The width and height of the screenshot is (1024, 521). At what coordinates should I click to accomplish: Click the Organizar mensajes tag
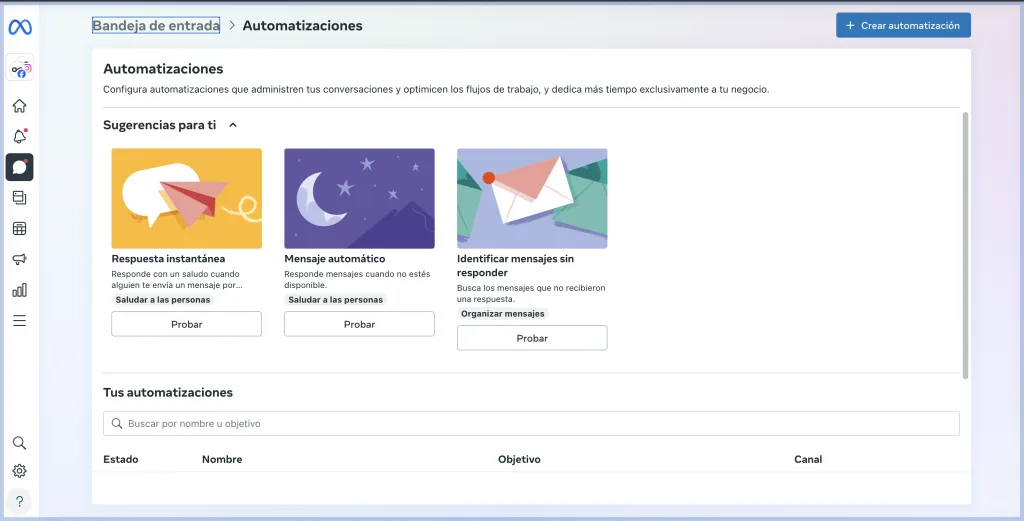(503, 313)
